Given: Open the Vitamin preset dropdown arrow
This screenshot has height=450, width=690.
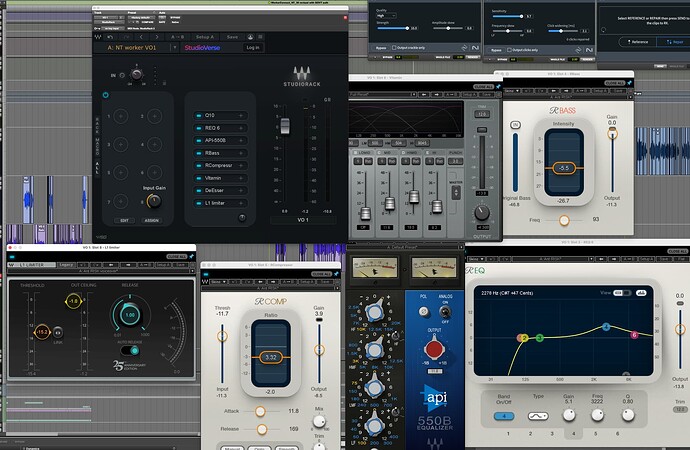Looking at the screenshot, I should [413, 94].
